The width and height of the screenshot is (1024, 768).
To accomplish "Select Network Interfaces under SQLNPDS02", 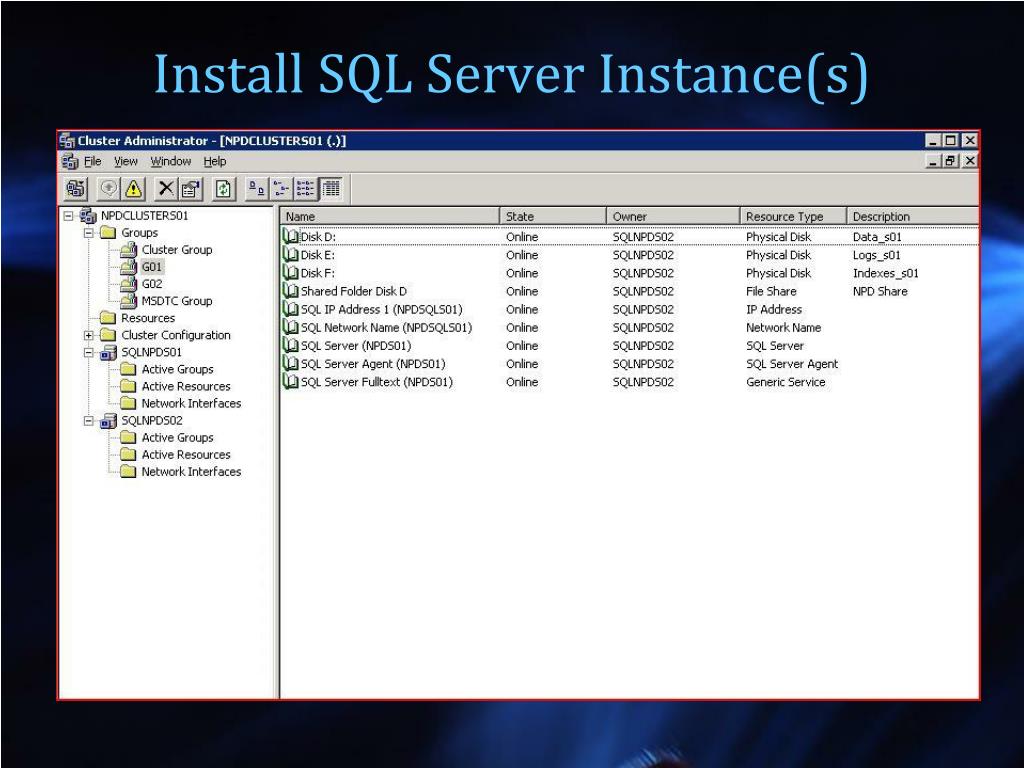I will pos(191,472).
